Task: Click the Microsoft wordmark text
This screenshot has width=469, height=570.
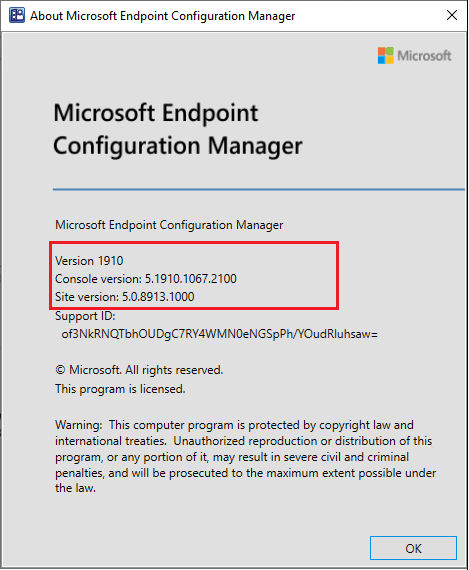Action: 424,56
